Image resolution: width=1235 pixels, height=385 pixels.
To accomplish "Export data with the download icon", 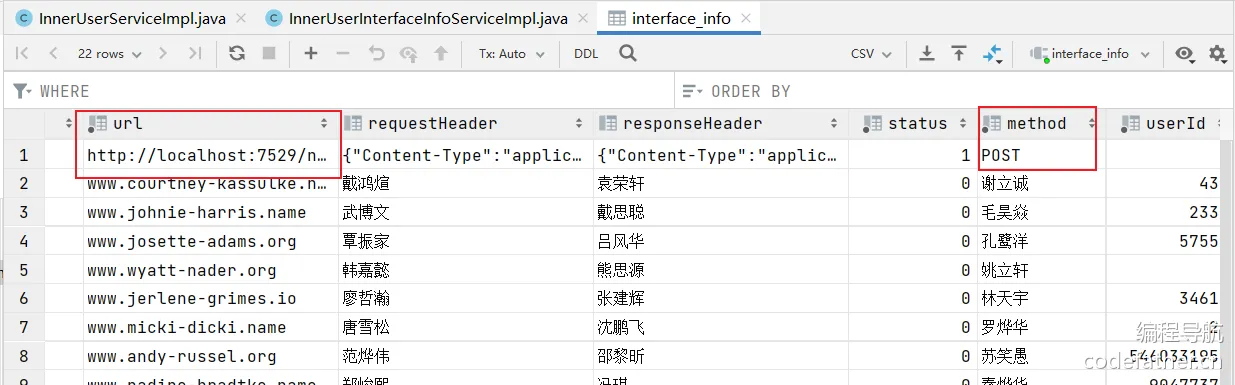I will pyautogui.click(x=927, y=54).
